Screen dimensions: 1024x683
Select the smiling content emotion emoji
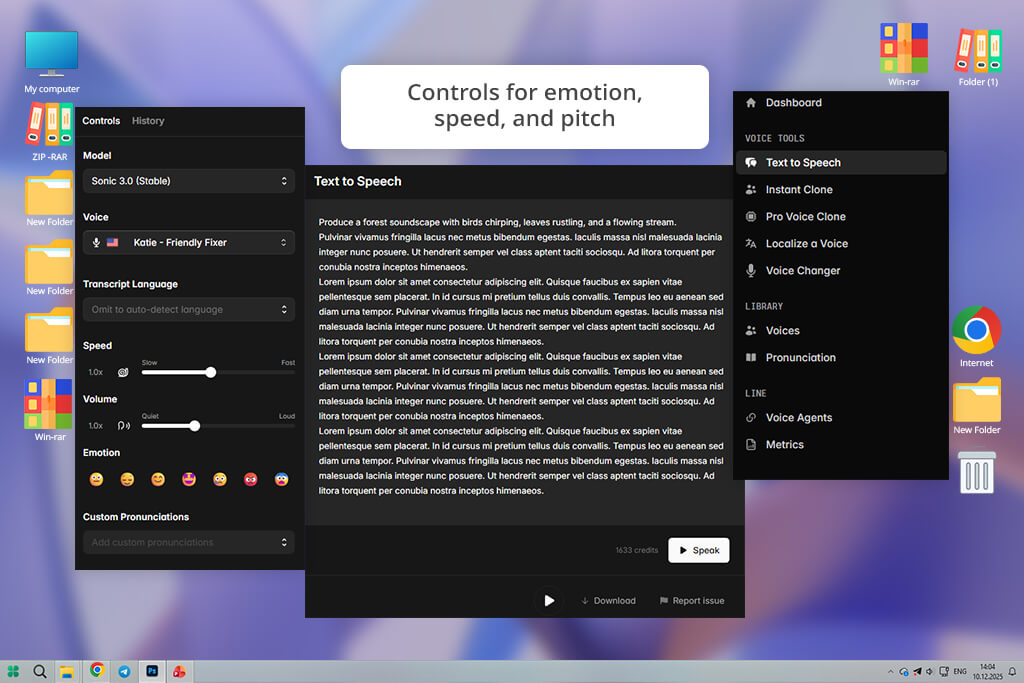158,479
